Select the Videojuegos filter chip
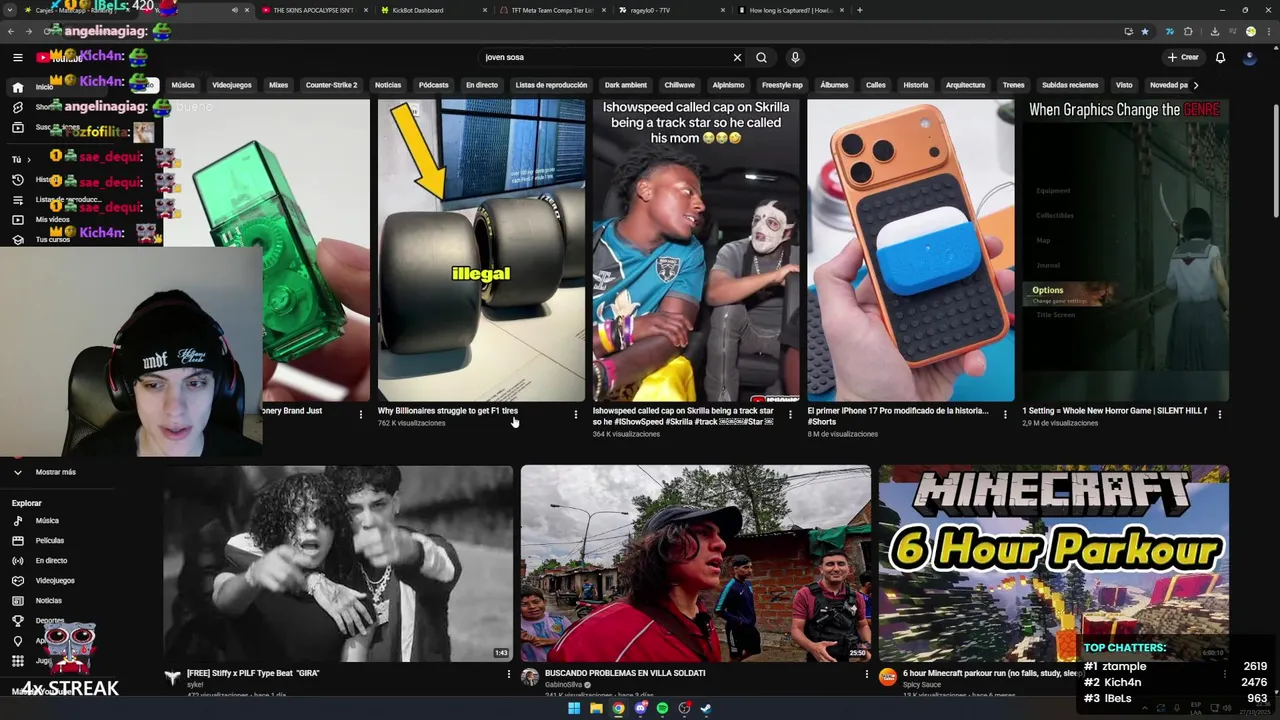This screenshot has height=720, width=1280. click(232, 85)
